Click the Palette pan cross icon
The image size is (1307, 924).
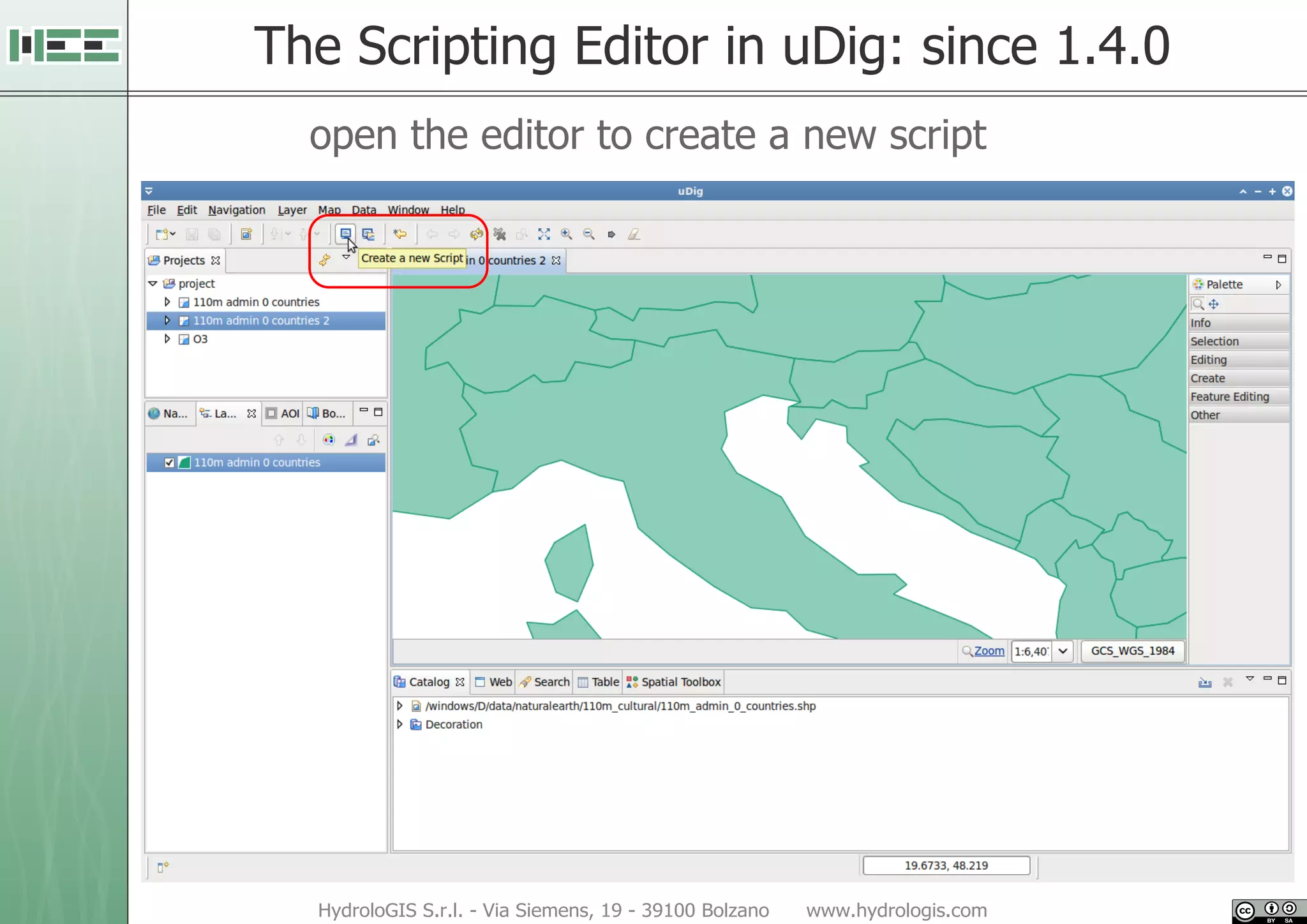click(1214, 304)
